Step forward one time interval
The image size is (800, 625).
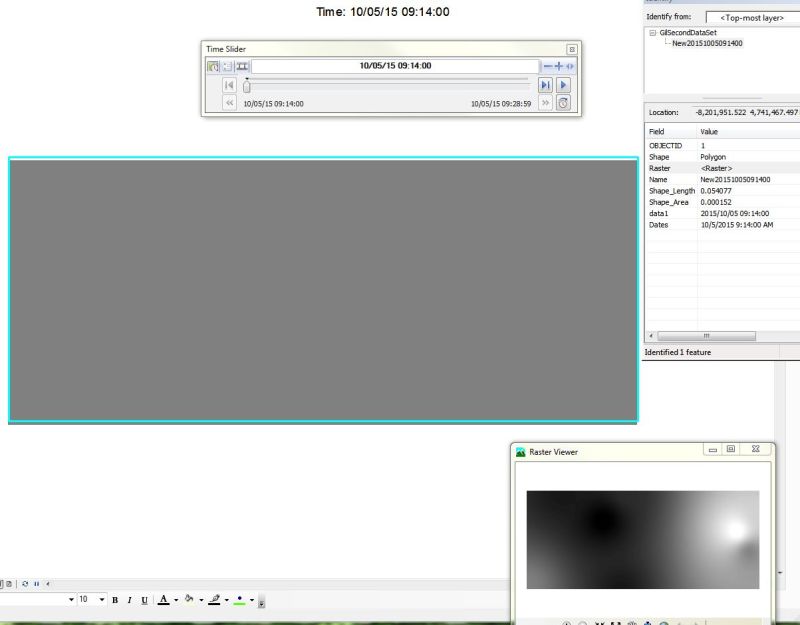pos(543,86)
